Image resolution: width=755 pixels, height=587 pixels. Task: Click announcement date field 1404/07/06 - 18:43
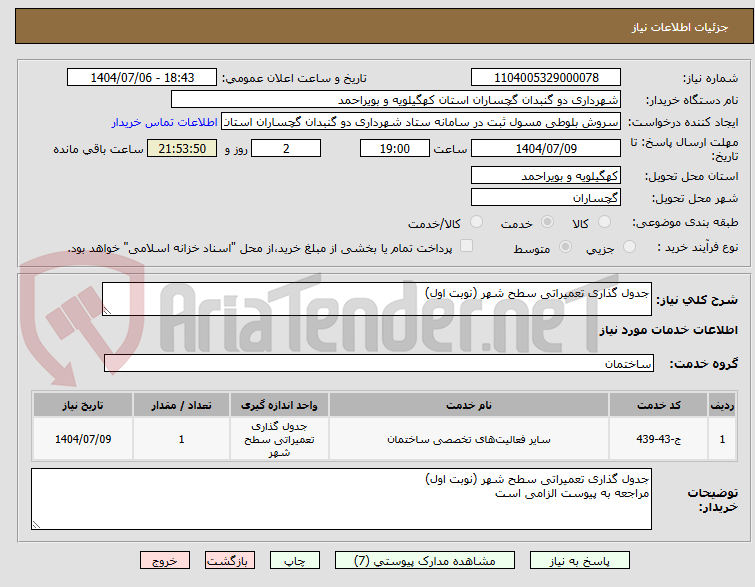click(x=142, y=78)
